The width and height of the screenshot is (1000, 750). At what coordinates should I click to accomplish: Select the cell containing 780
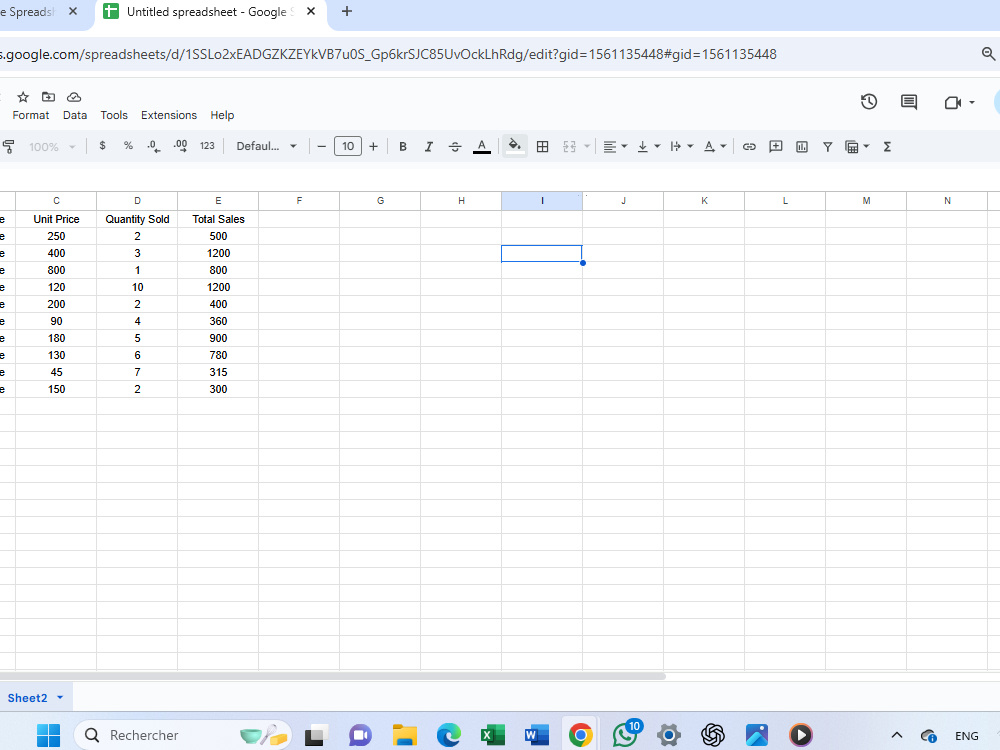[x=218, y=355]
